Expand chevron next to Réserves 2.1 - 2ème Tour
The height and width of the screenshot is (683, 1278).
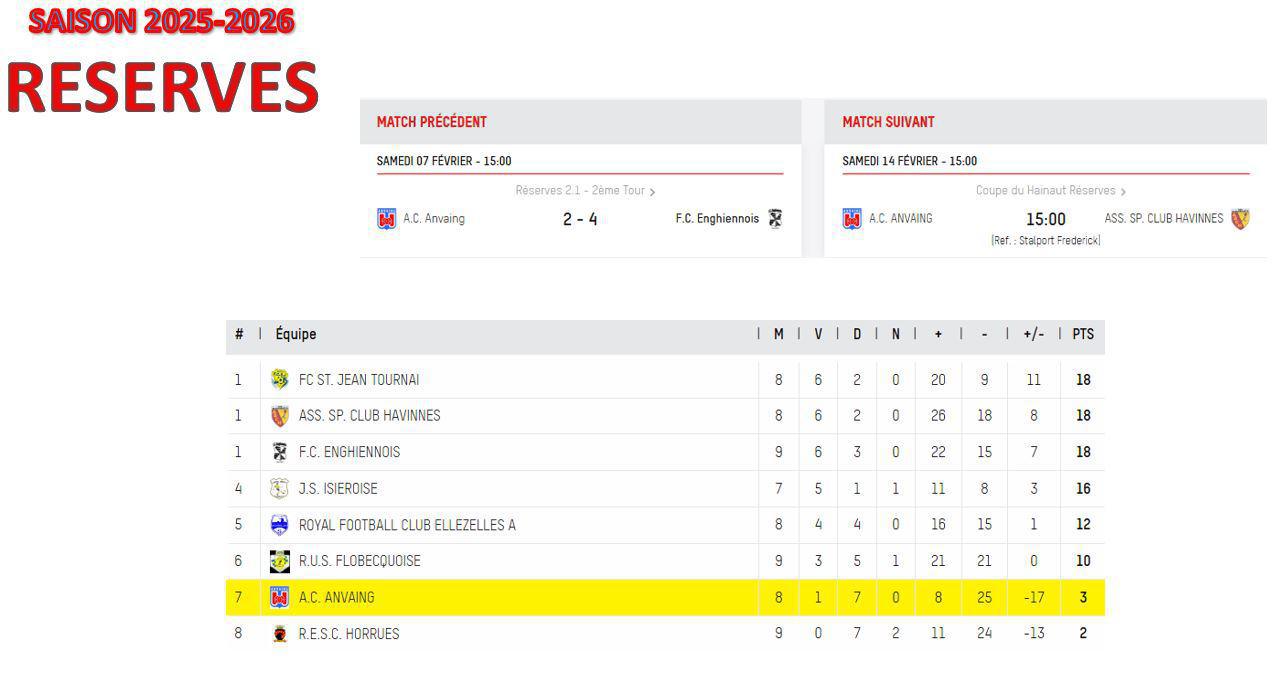tap(652, 191)
